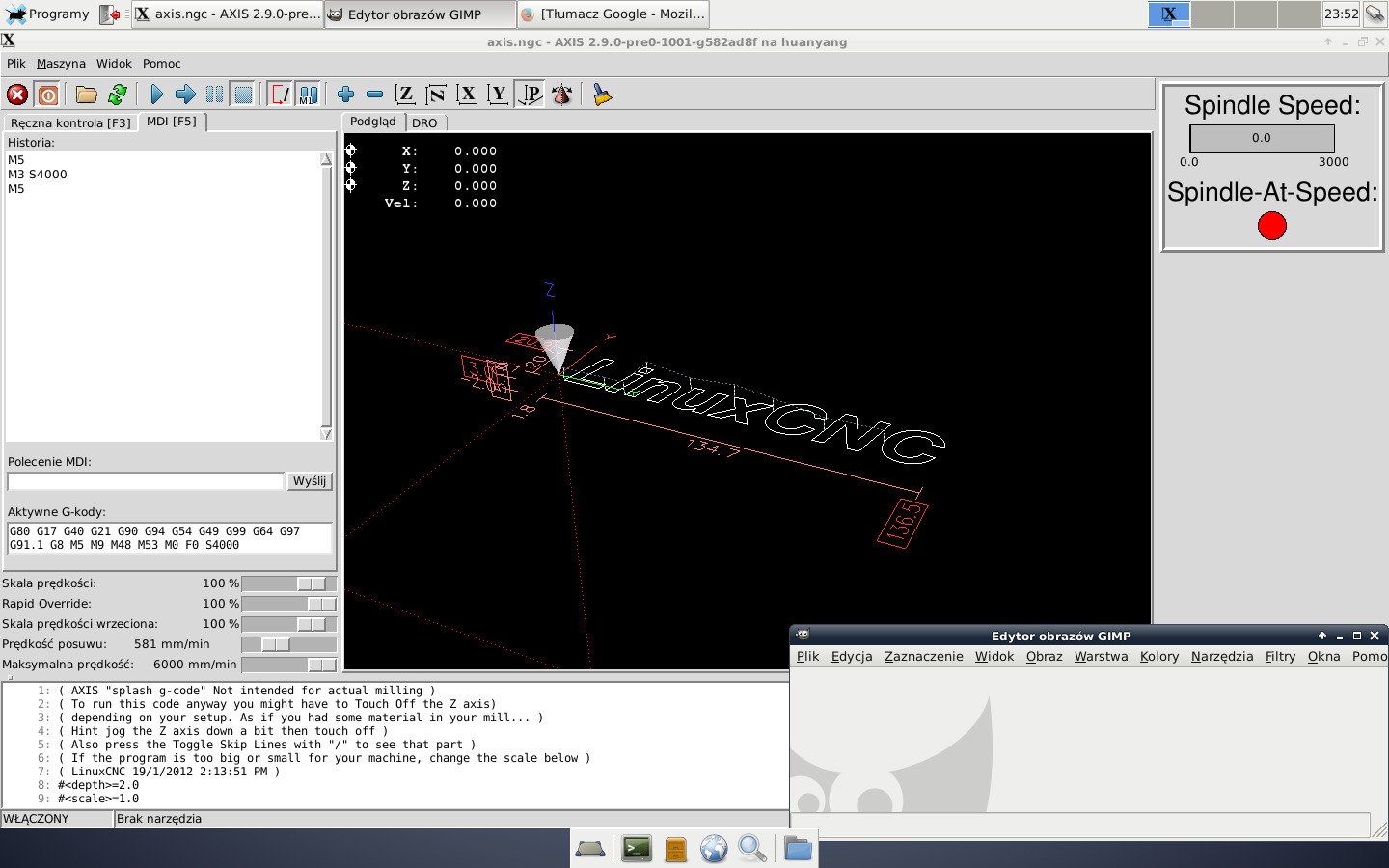Open GIMP Narzędzia menu
The image size is (1389, 868).
point(1222,657)
